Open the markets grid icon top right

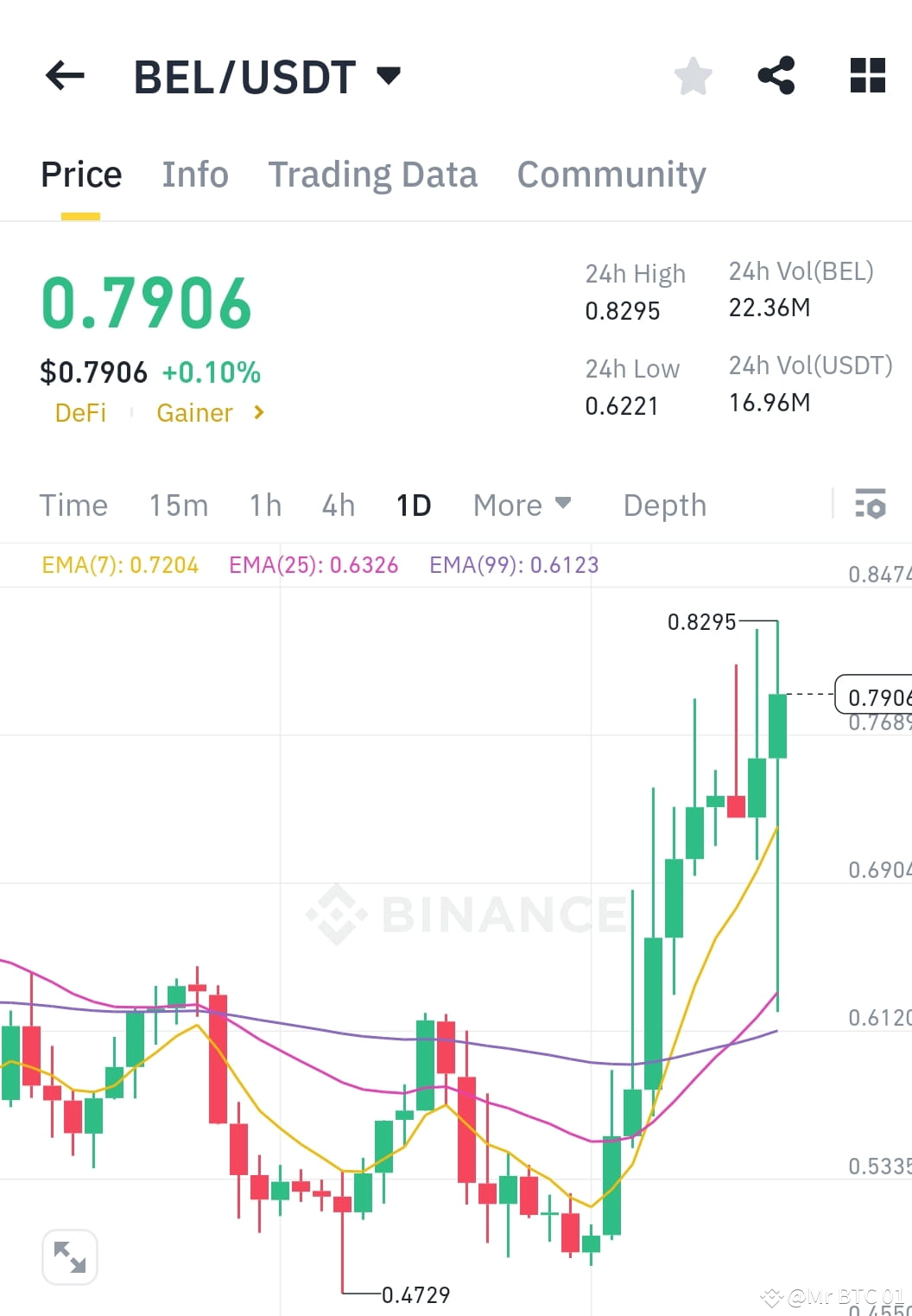(866, 76)
